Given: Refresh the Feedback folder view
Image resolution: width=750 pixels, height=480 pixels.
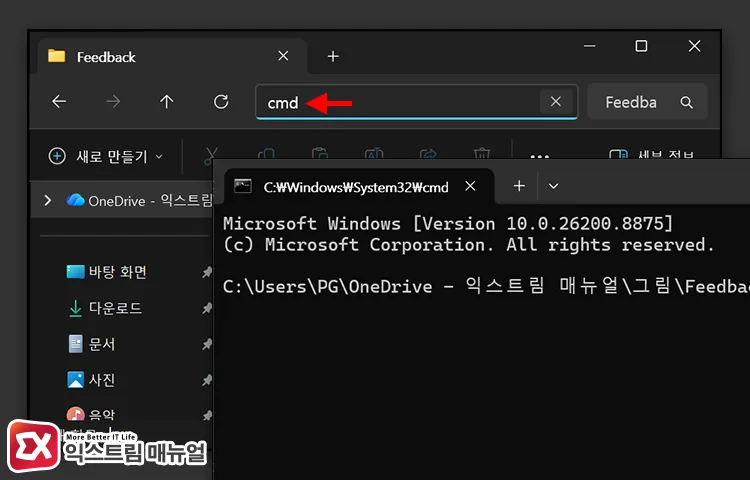Looking at the screenshot, I should pos(221,101).
